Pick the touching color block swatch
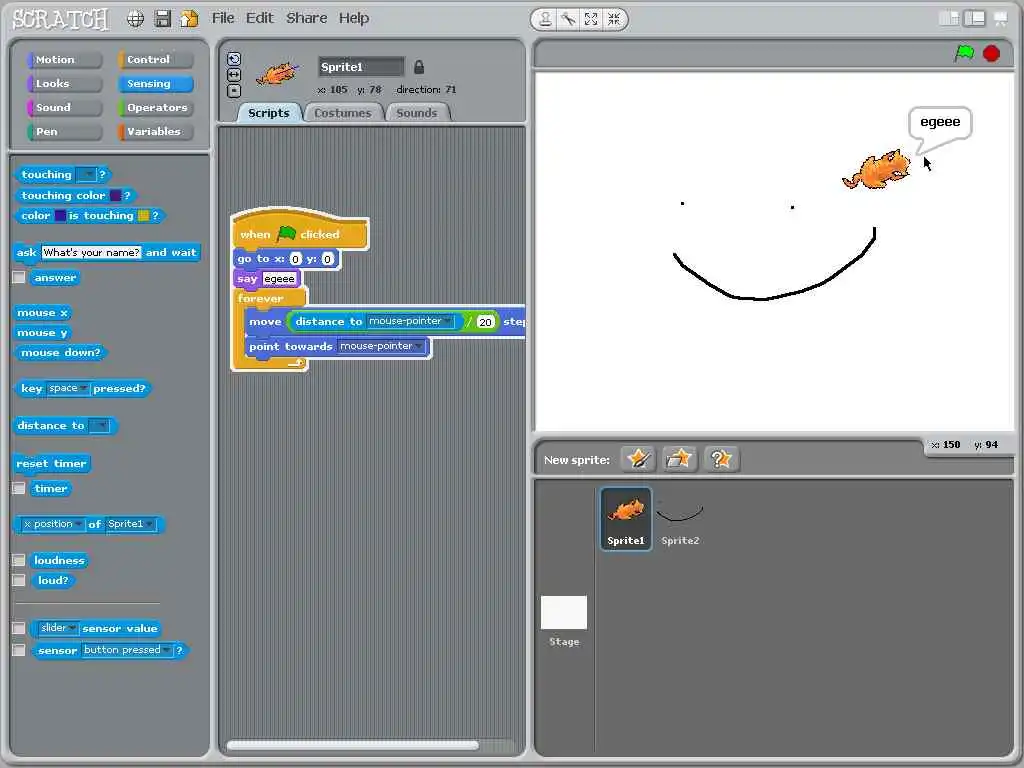The image size is (1024, 768). (116, 195)
